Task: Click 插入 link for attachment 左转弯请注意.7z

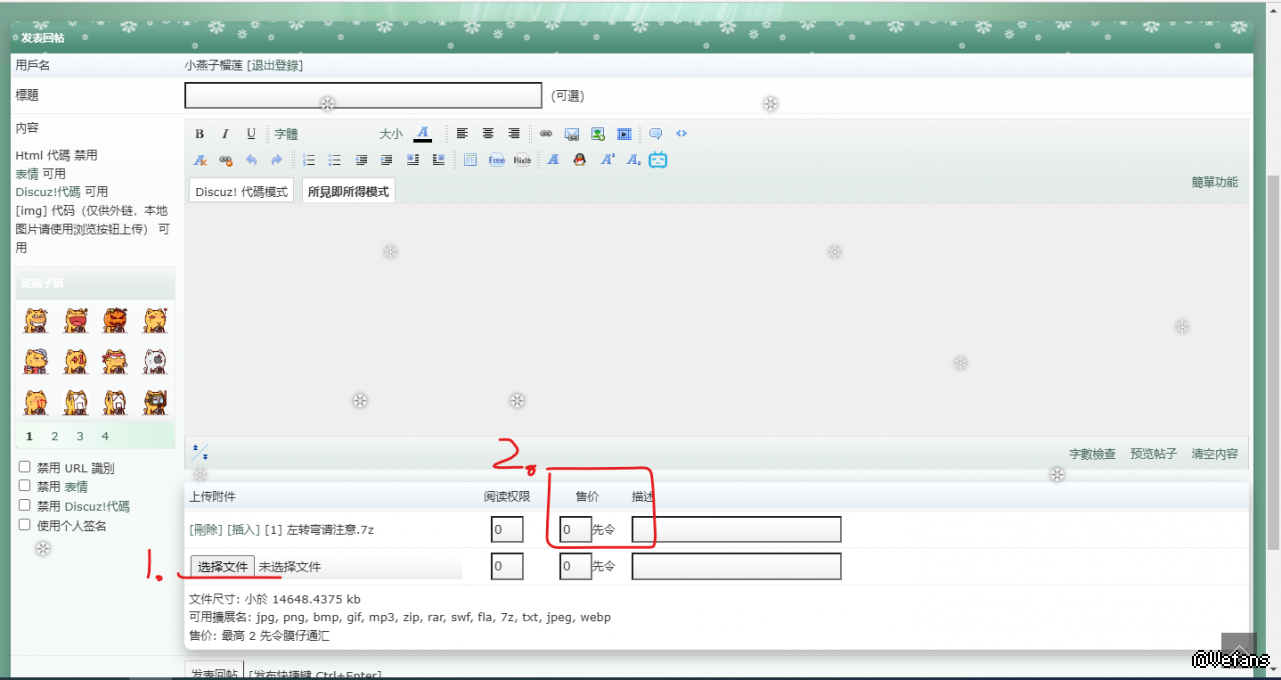Action: pyautogui.click(x=244, y=529)
